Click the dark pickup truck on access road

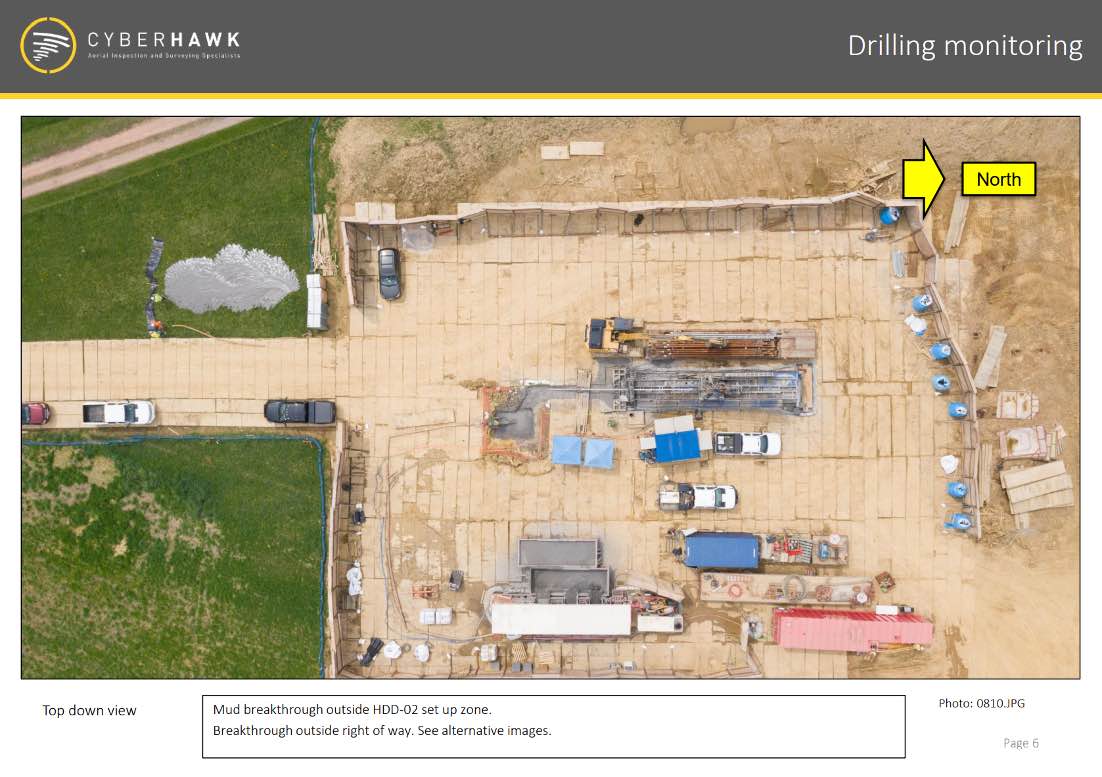click(x=299, y=411)
